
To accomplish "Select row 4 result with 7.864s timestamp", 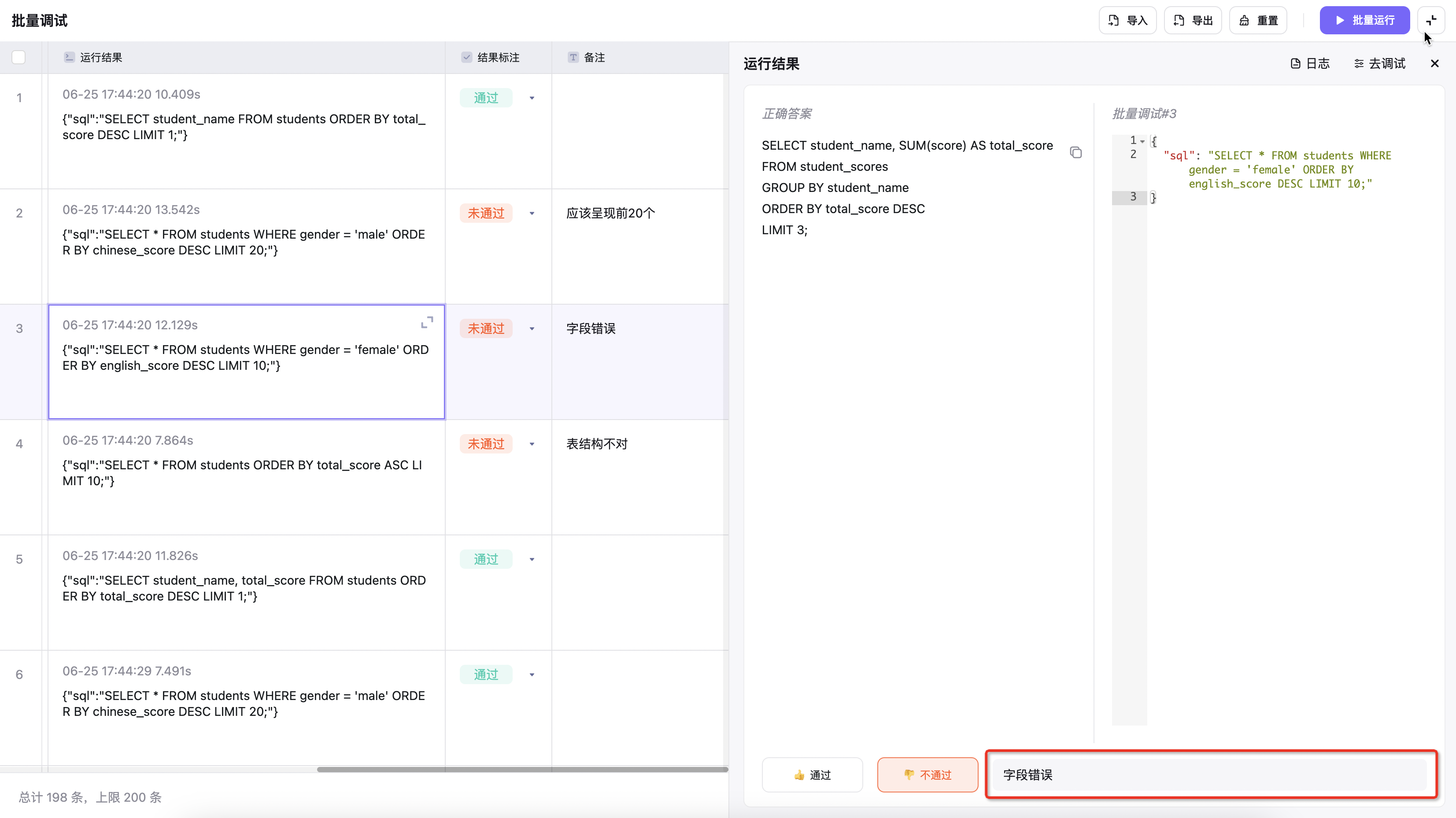I will 247,477.
